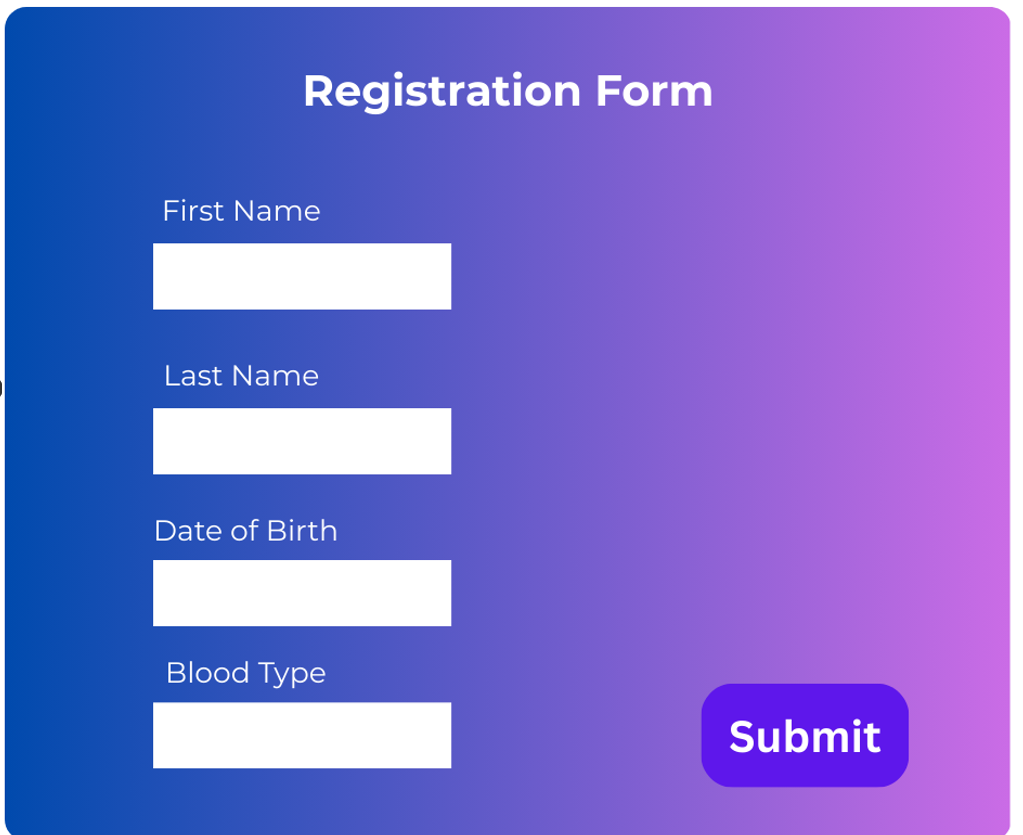Focus the Last Name text box
The width and height of the screenshot is (1023, 835).
(302, 441)
